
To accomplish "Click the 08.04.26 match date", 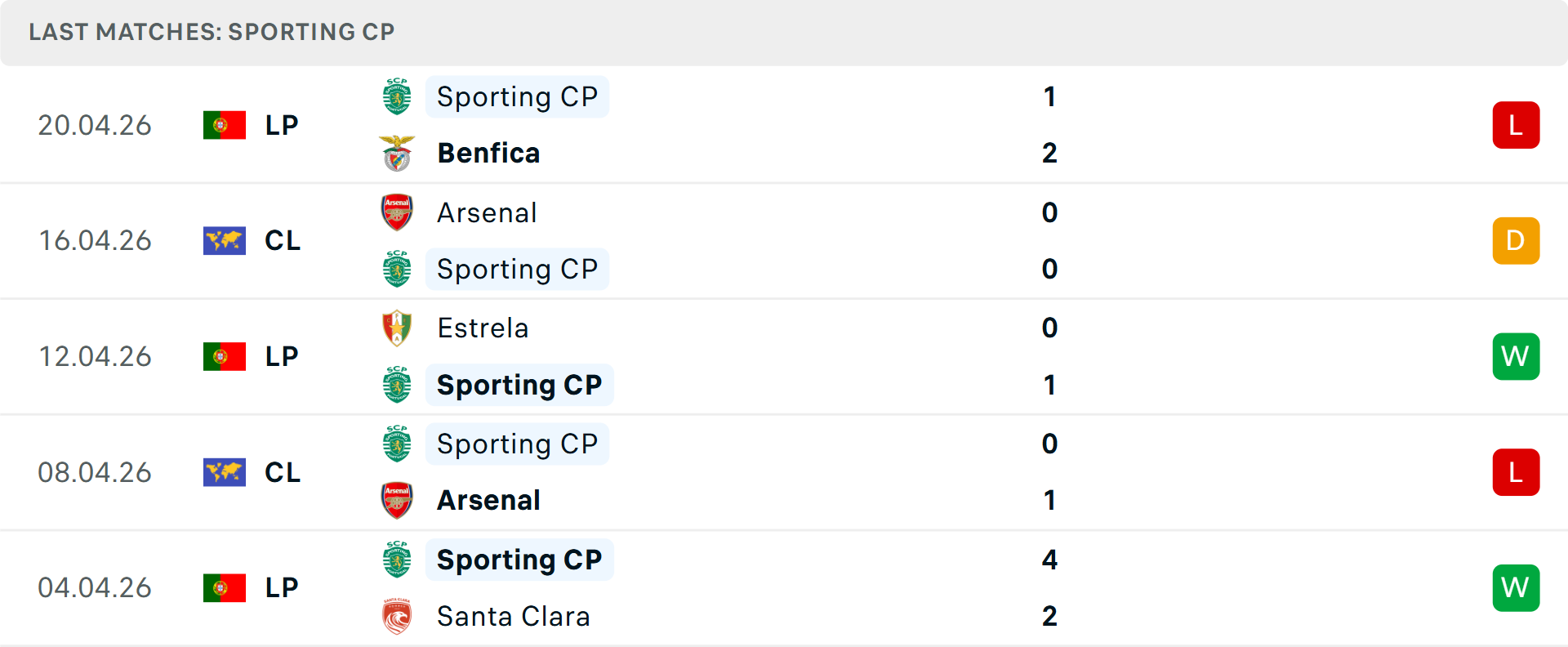I will click(x=95, y=473).
